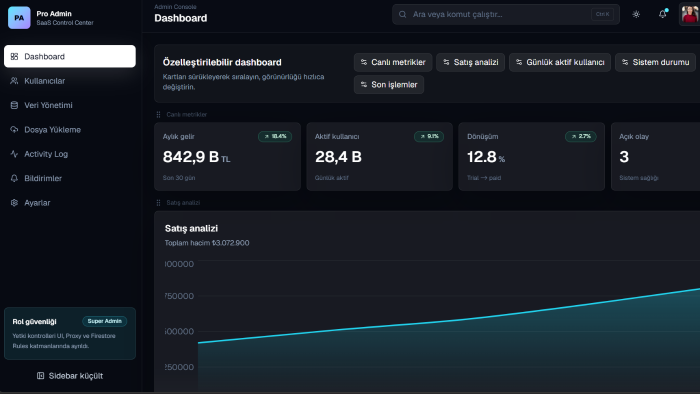The image size is (700, 394).
Task: Click the '842,9 B' revenue value
Action: (191, 157)
